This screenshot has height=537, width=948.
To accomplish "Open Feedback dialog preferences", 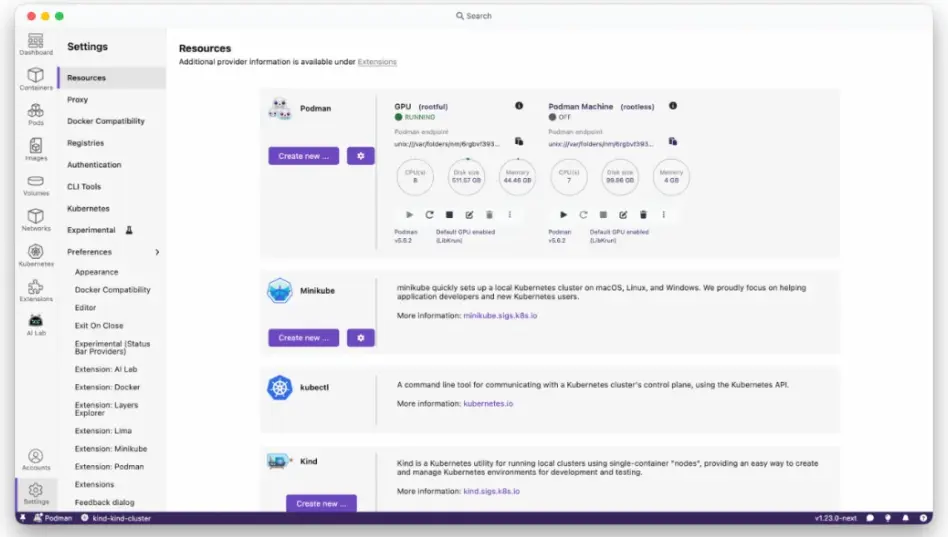I will coord(104,503).
